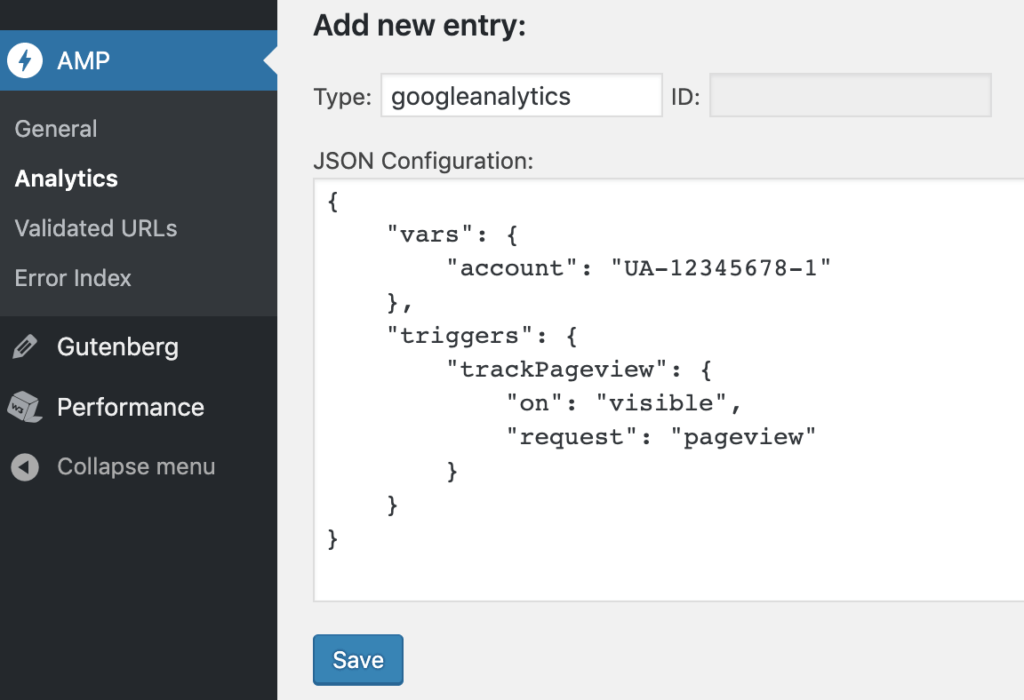Collapse the admin sidebar menu
The width and height of the screenshot is (1024, 700).
point(138,467)
